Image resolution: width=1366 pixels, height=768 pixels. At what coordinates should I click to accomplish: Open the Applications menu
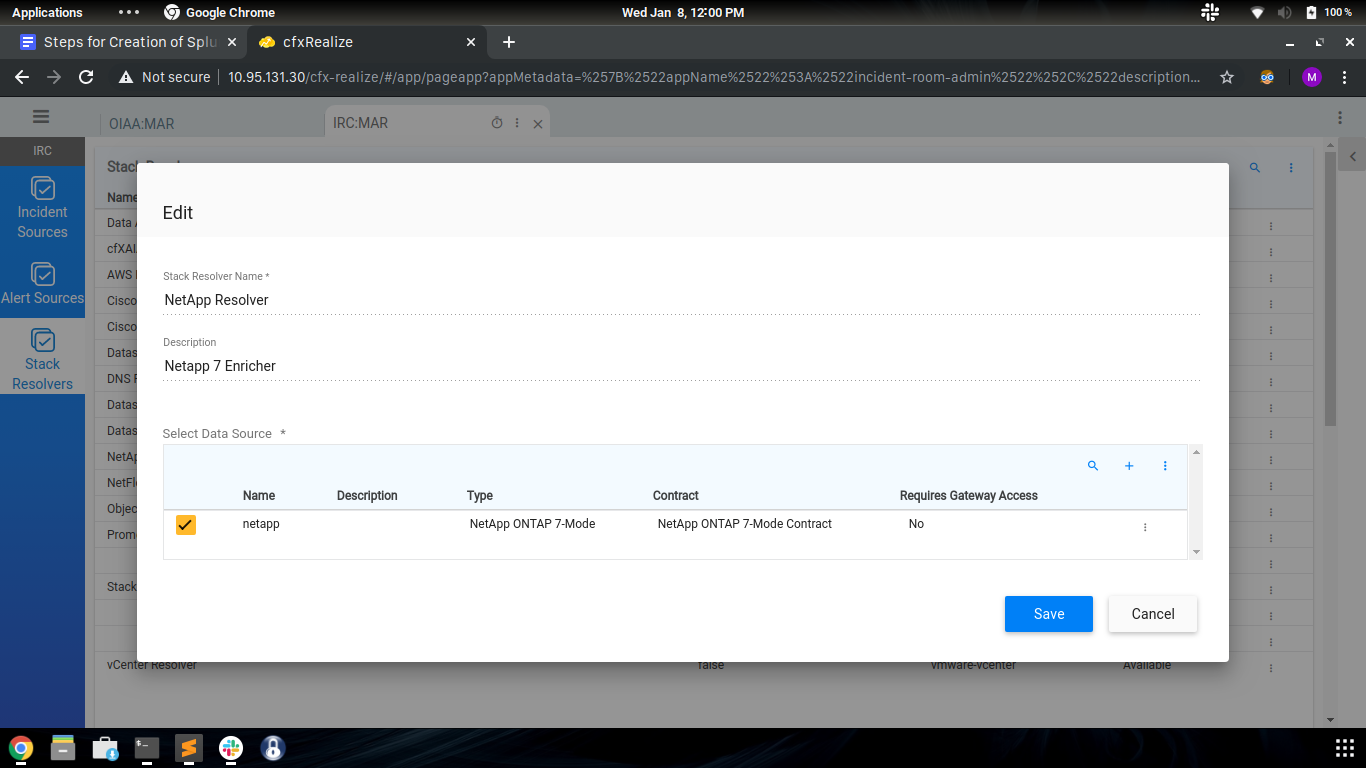click(x=47, y=12)
